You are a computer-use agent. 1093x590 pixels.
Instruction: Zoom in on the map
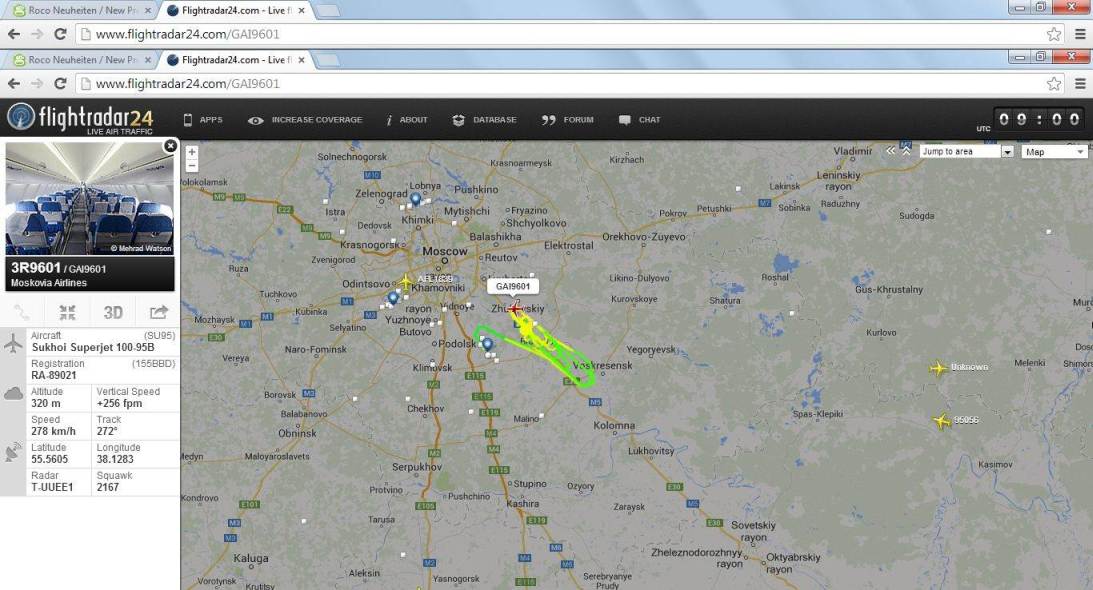[192, 152]
